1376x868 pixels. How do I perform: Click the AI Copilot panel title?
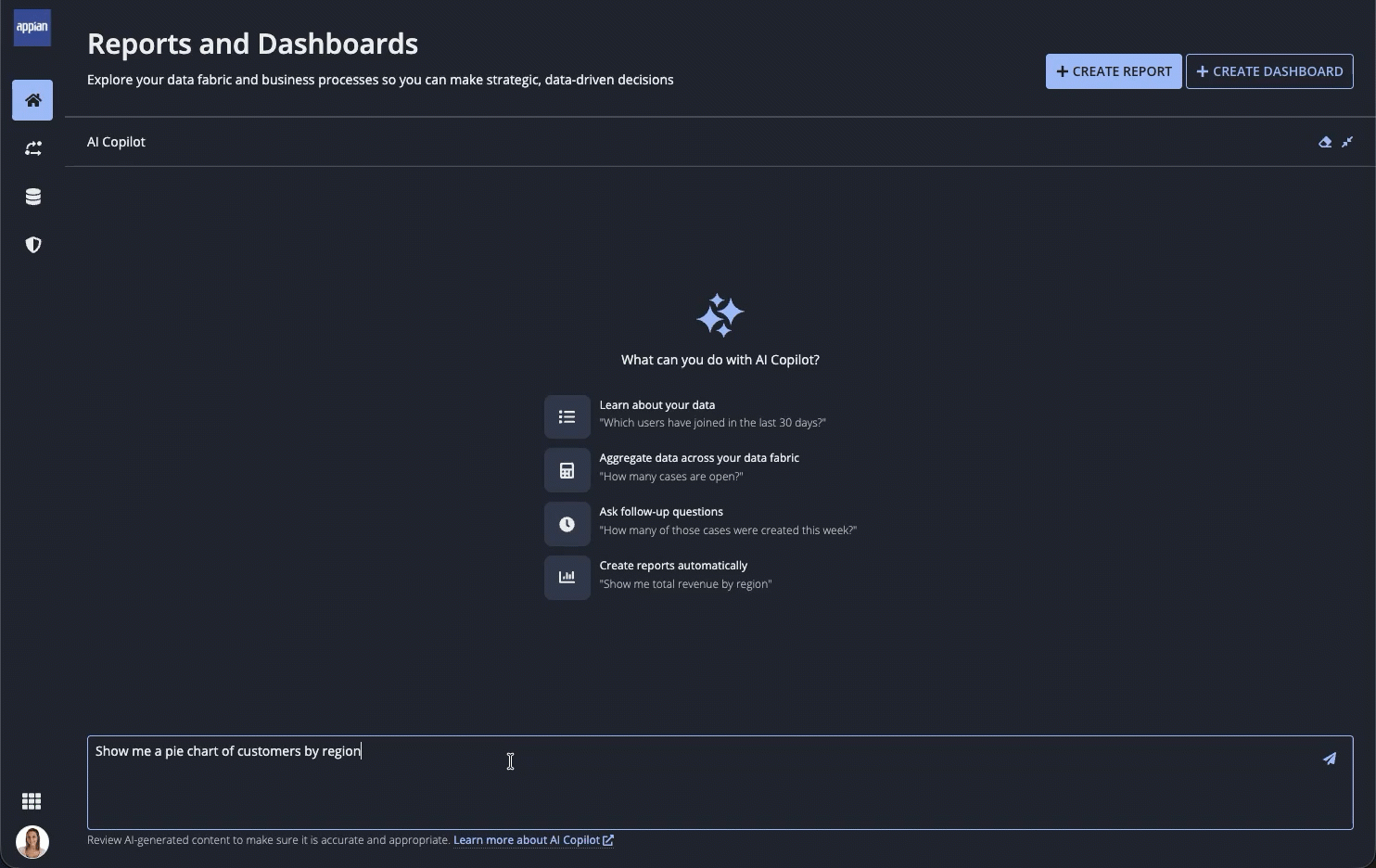pos(116,142)
